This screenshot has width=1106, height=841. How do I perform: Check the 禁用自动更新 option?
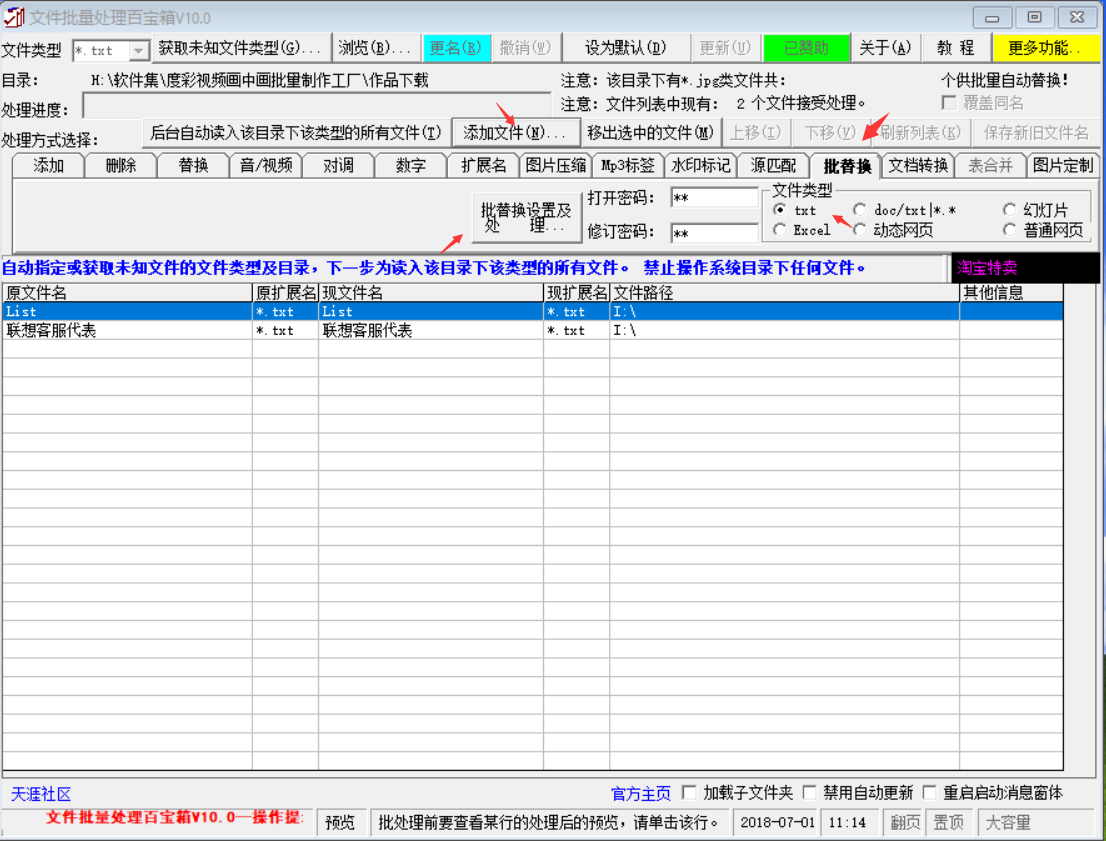pyautogui.click(x=810, y=791)
